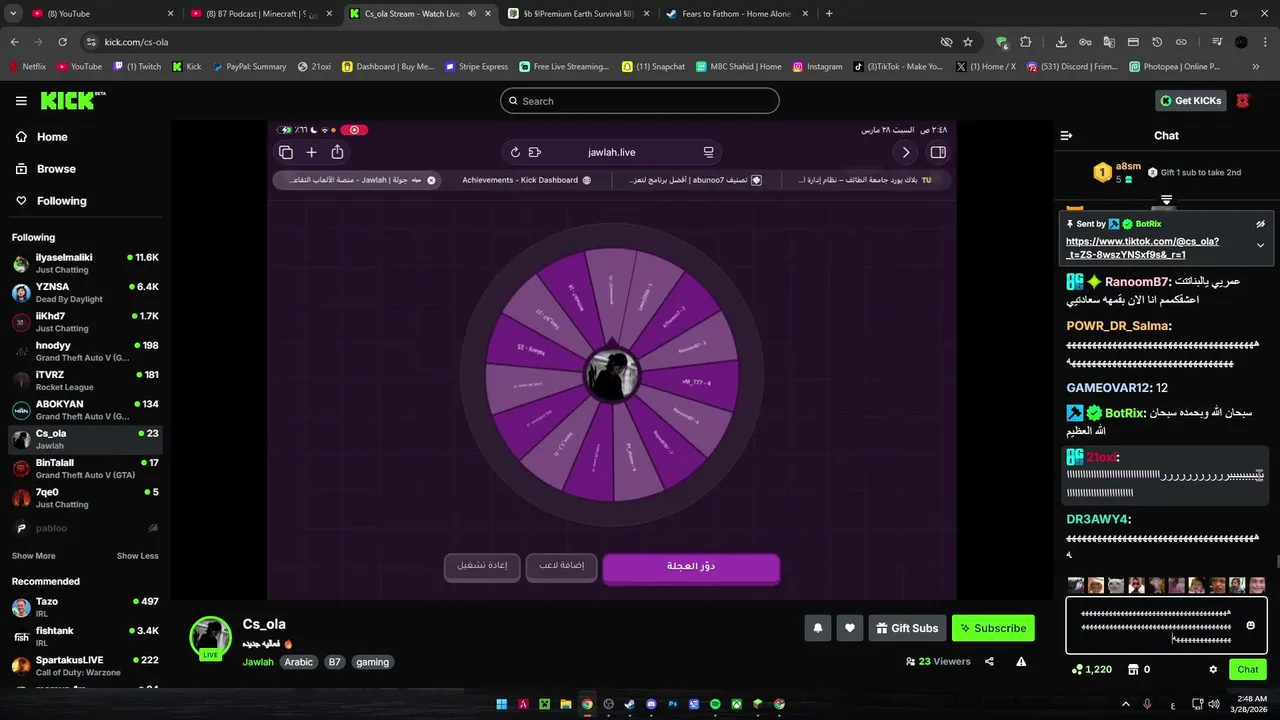Click the link copy chain icon in toolbar
Image resolution: width=1280 pixels, height=720 pixels.
(1181, 42)
